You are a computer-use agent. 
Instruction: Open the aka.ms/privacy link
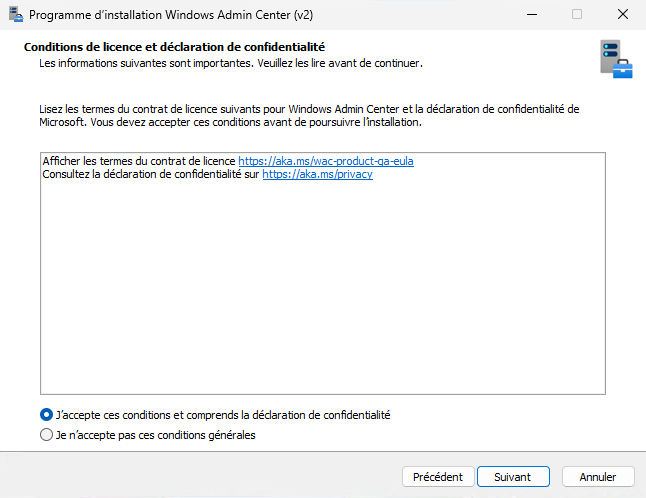(318, 174)
